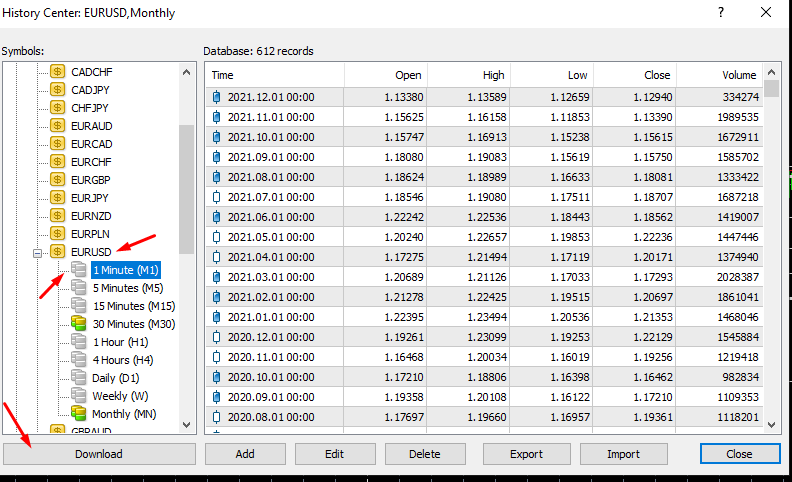The image size is (792, 482).
Task: Click the EURGBP symbol dollar icon
Action: pyautogui.click(x=58, y=179)
